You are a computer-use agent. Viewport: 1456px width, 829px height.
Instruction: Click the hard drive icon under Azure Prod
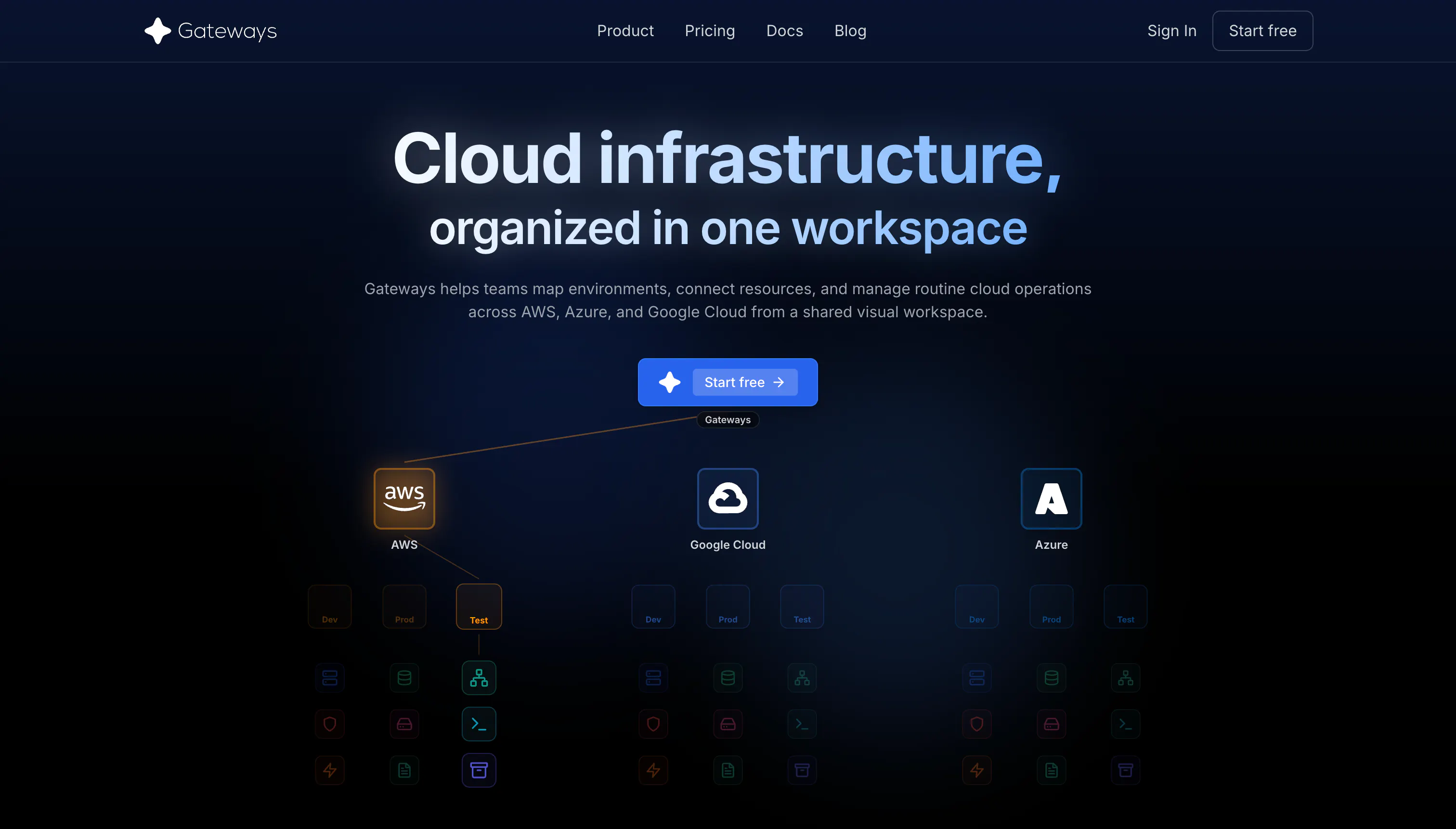[x=1051, y=724]
